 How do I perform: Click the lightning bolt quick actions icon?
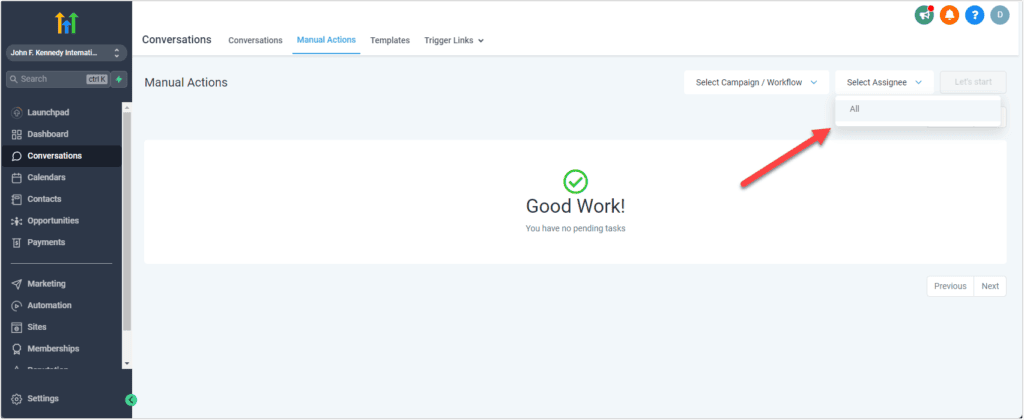119,79
